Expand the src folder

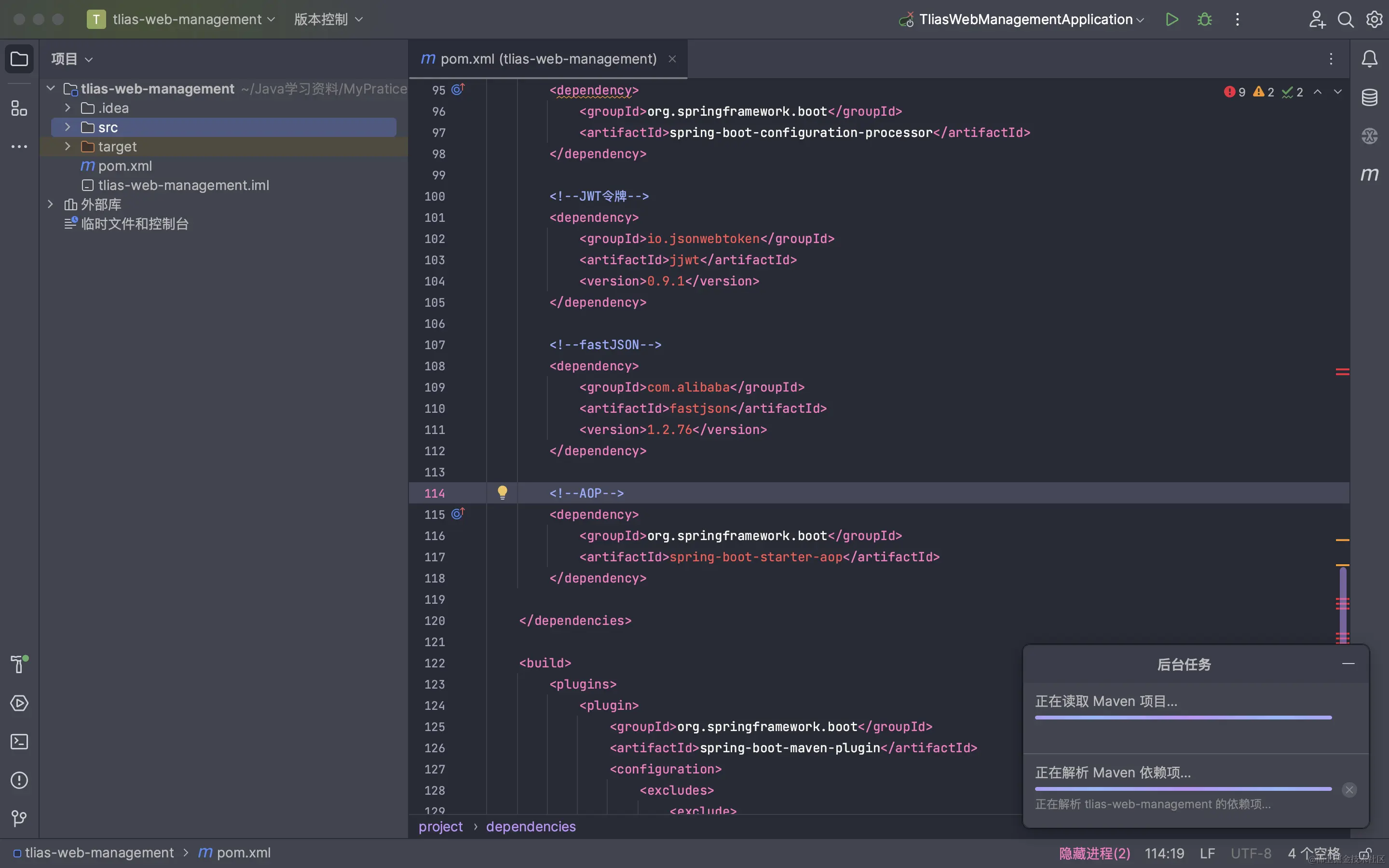tap(68, 127)
